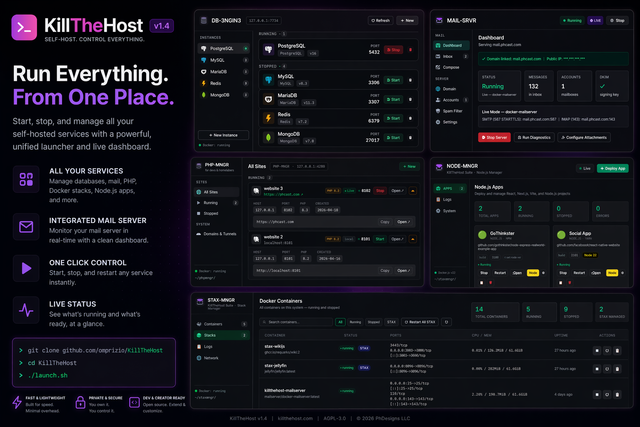Image resolution: width=640 pixels, height=427 pixels.
Task: Restart the GoThinkster app
Action: pyautogui.click(x=500, y=273)
